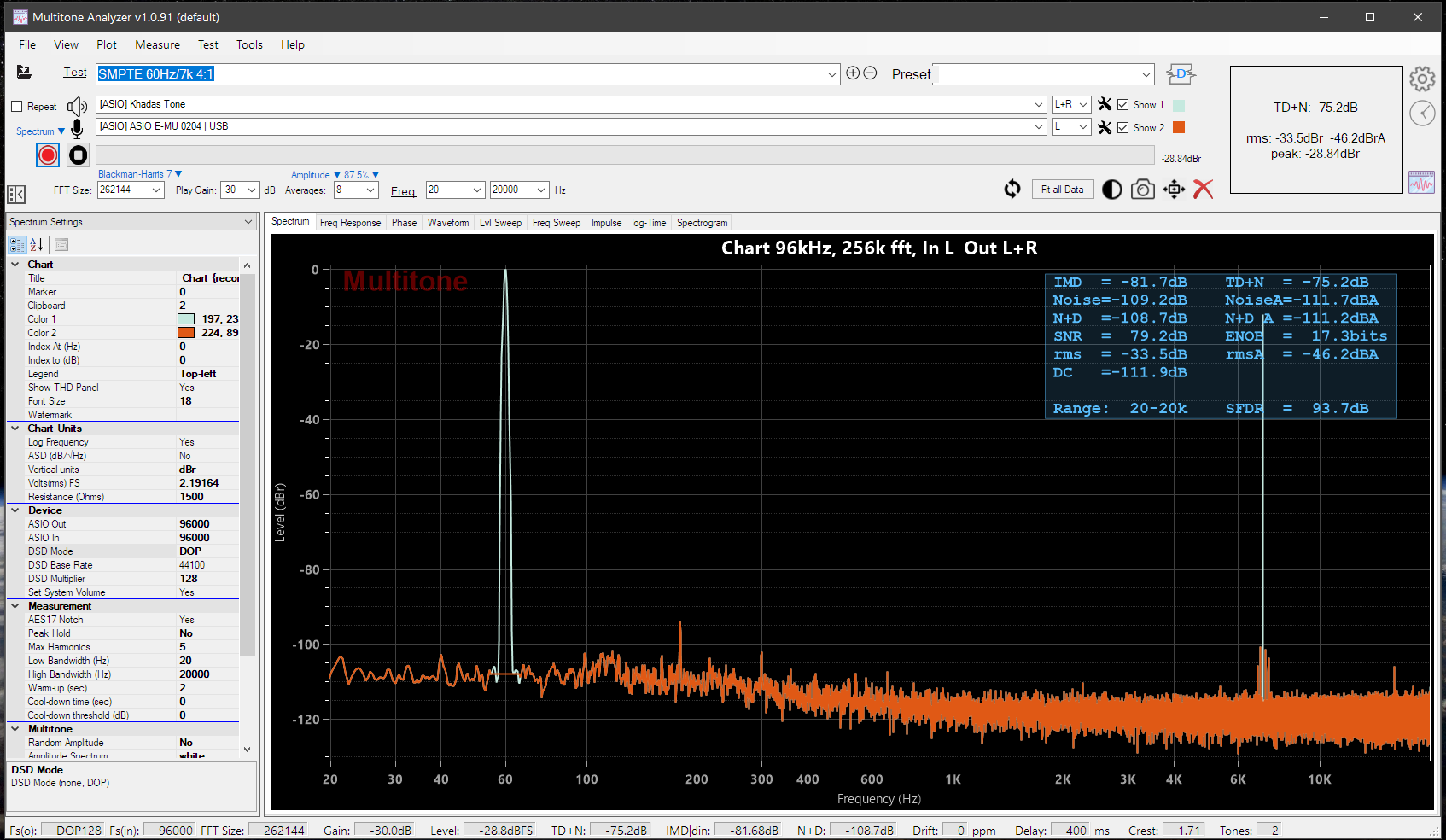
Task: Click the refresh circular arrows icon
Action: (1012, 190)
